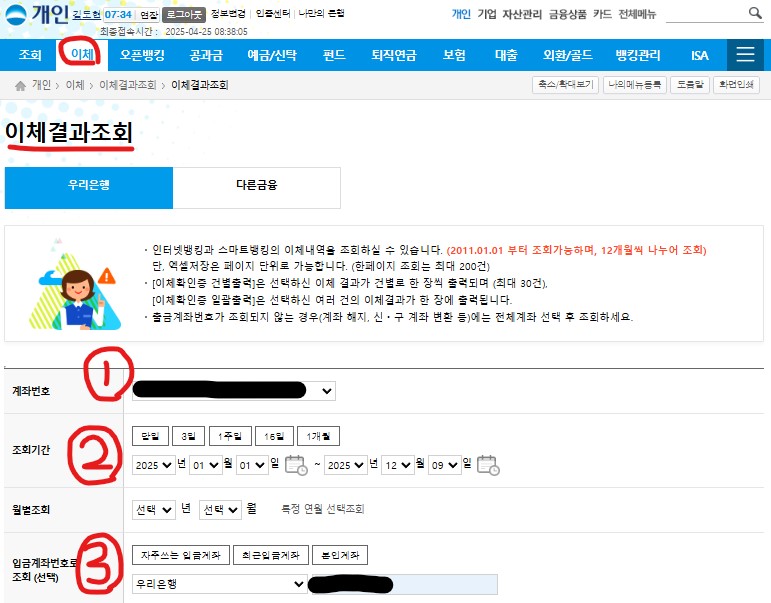Image resolution: width=771 pixels, height=603 pixels.
Task: Open the 공과금 menu
Action: [206, 55]
